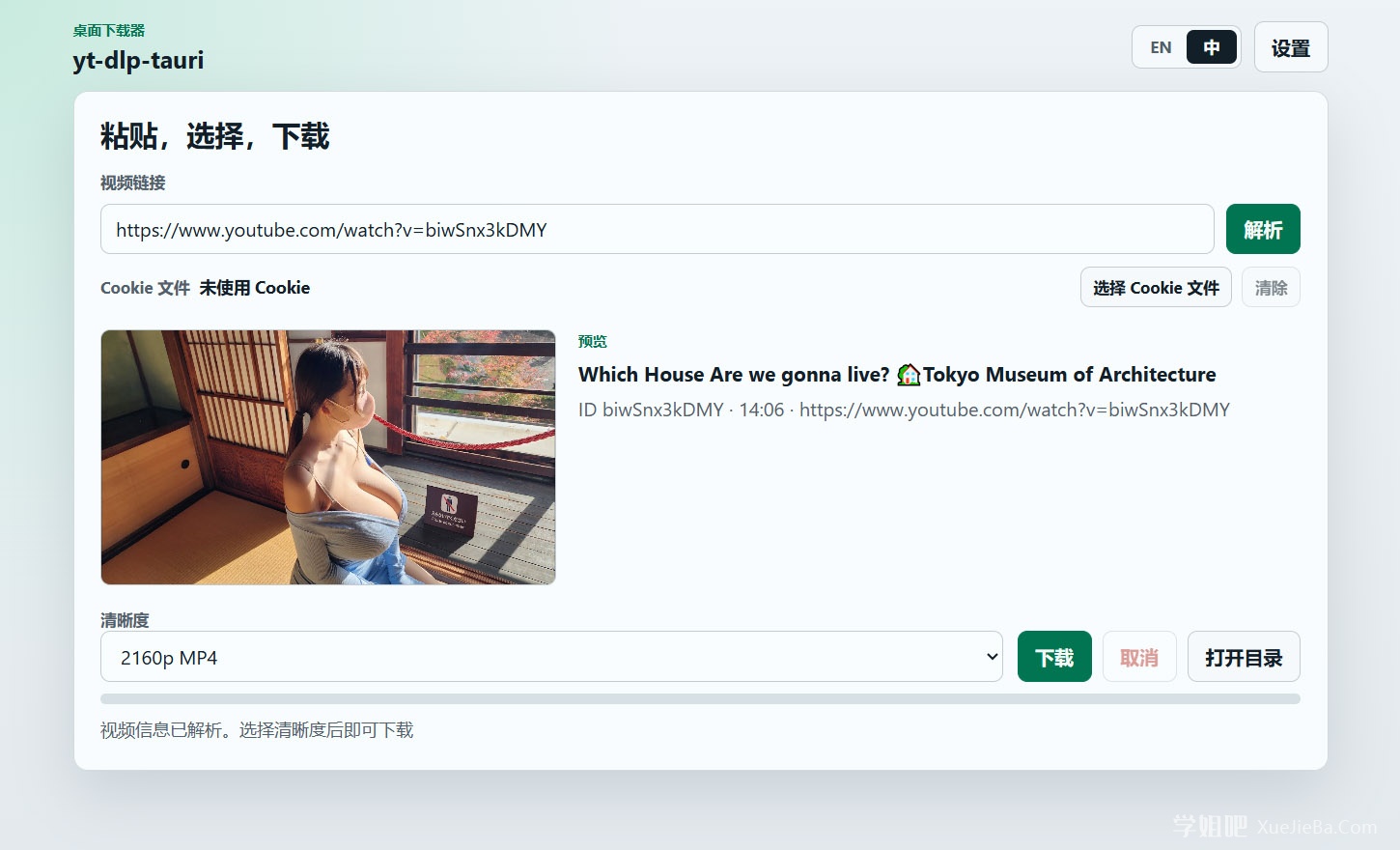Click the house emoji icon in video title

click(x=909, y=375)
